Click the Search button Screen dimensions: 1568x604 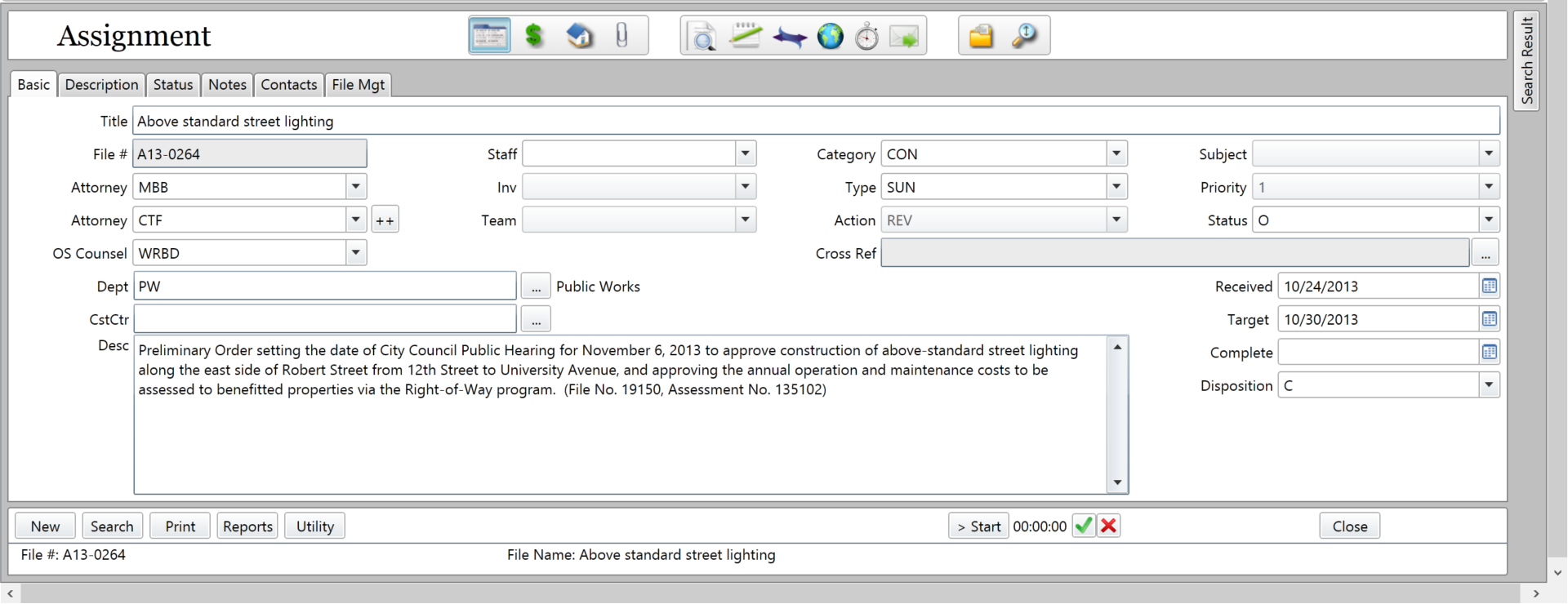point(112,526)
